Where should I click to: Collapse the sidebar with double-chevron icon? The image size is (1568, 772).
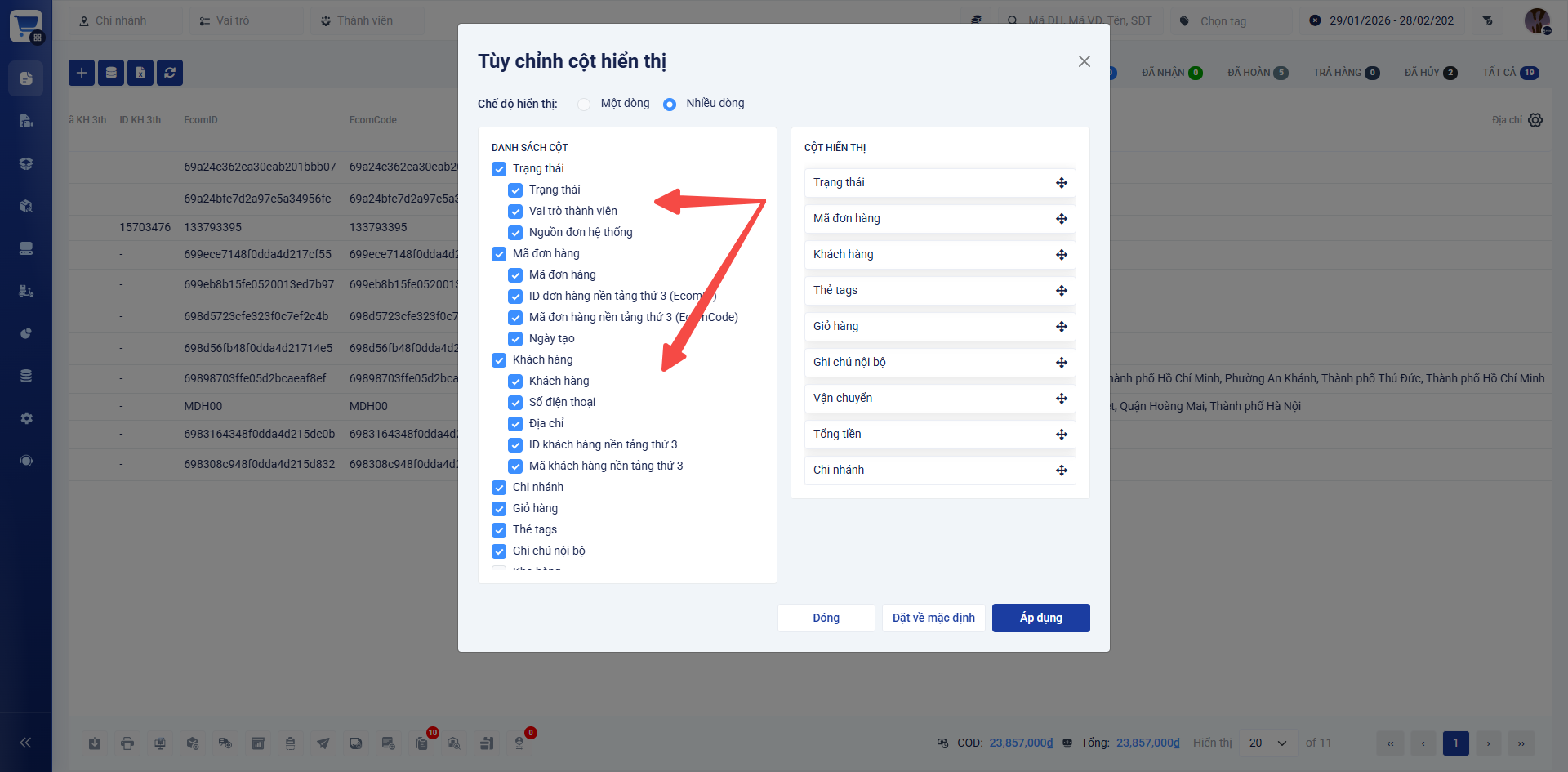(26, 743)
